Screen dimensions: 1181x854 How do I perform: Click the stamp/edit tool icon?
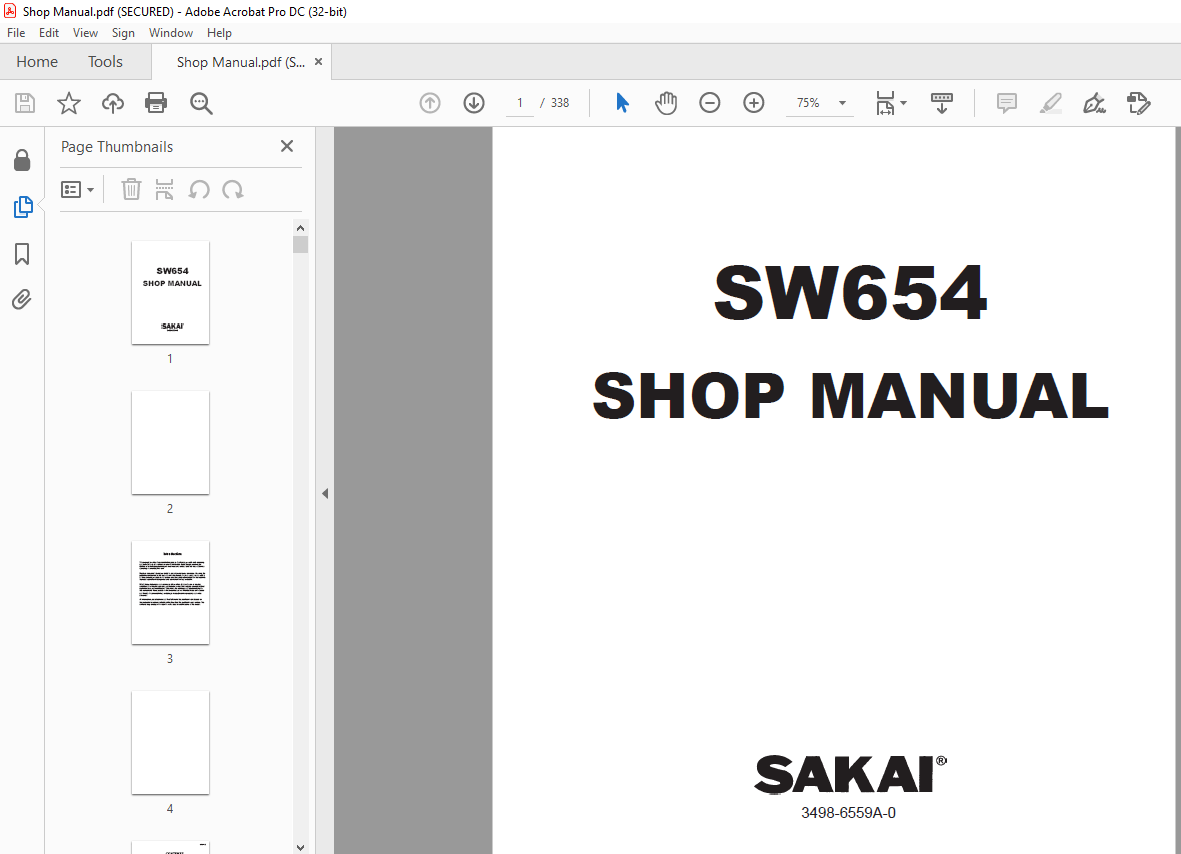[1139, 103]
